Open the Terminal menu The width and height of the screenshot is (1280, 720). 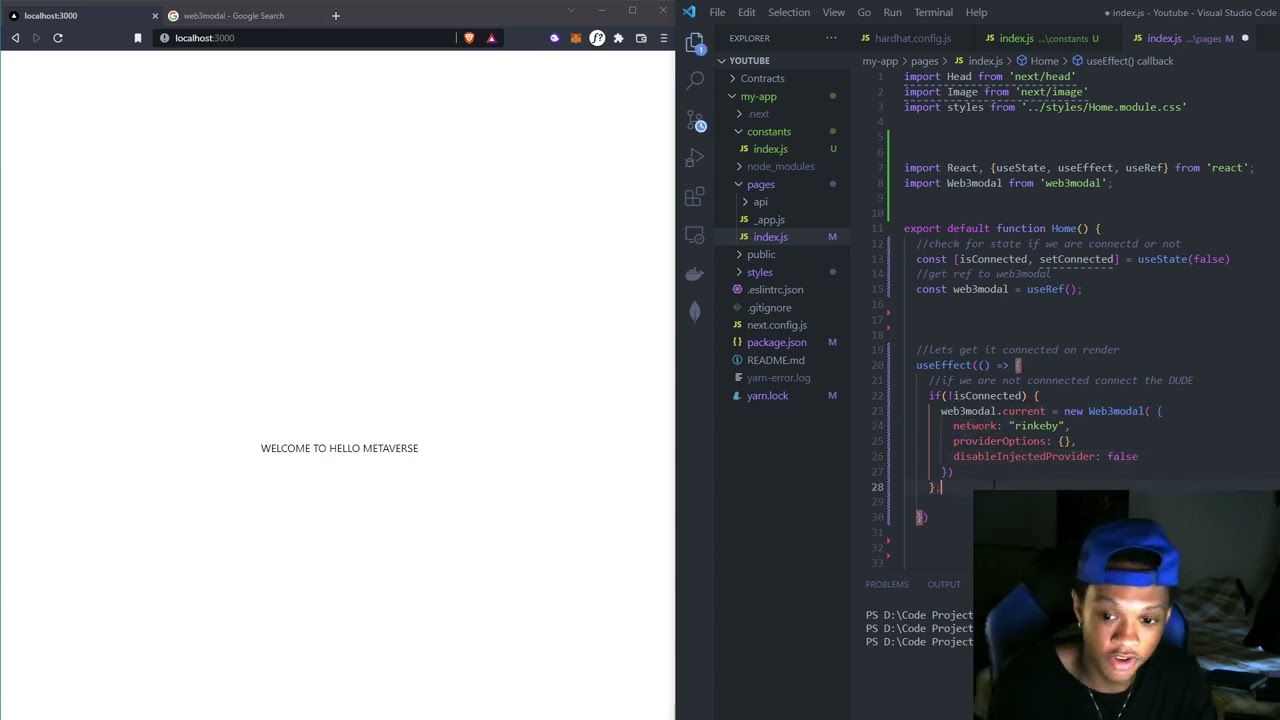click(933, 12)
